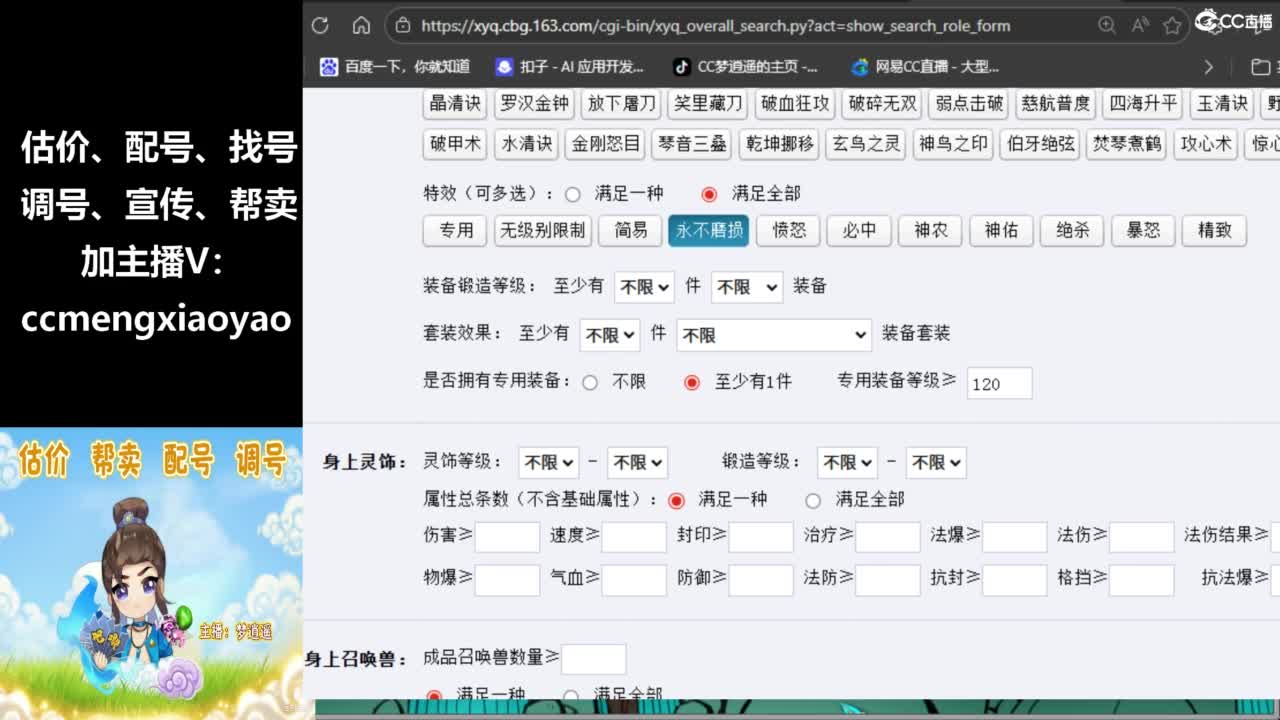Click the Read aloud icon in address bar
This screenshot has height=720, width=1280.
pos(1137,27)
